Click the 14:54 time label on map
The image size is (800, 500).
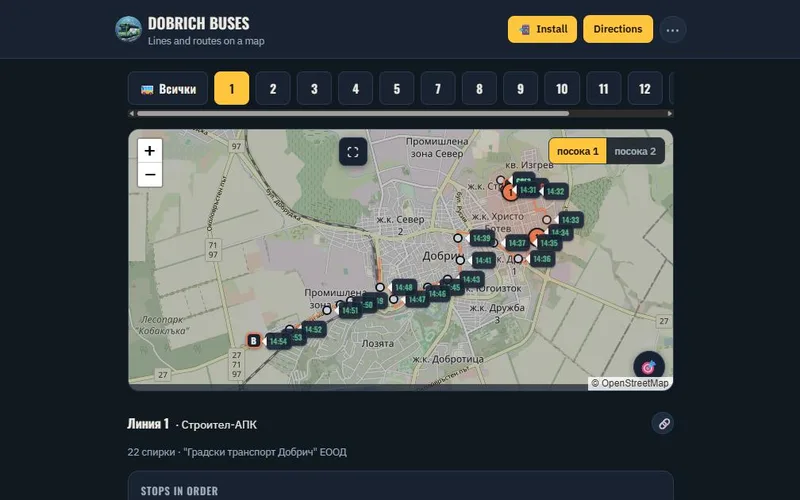pyautogui.click(x=278, y=341)
